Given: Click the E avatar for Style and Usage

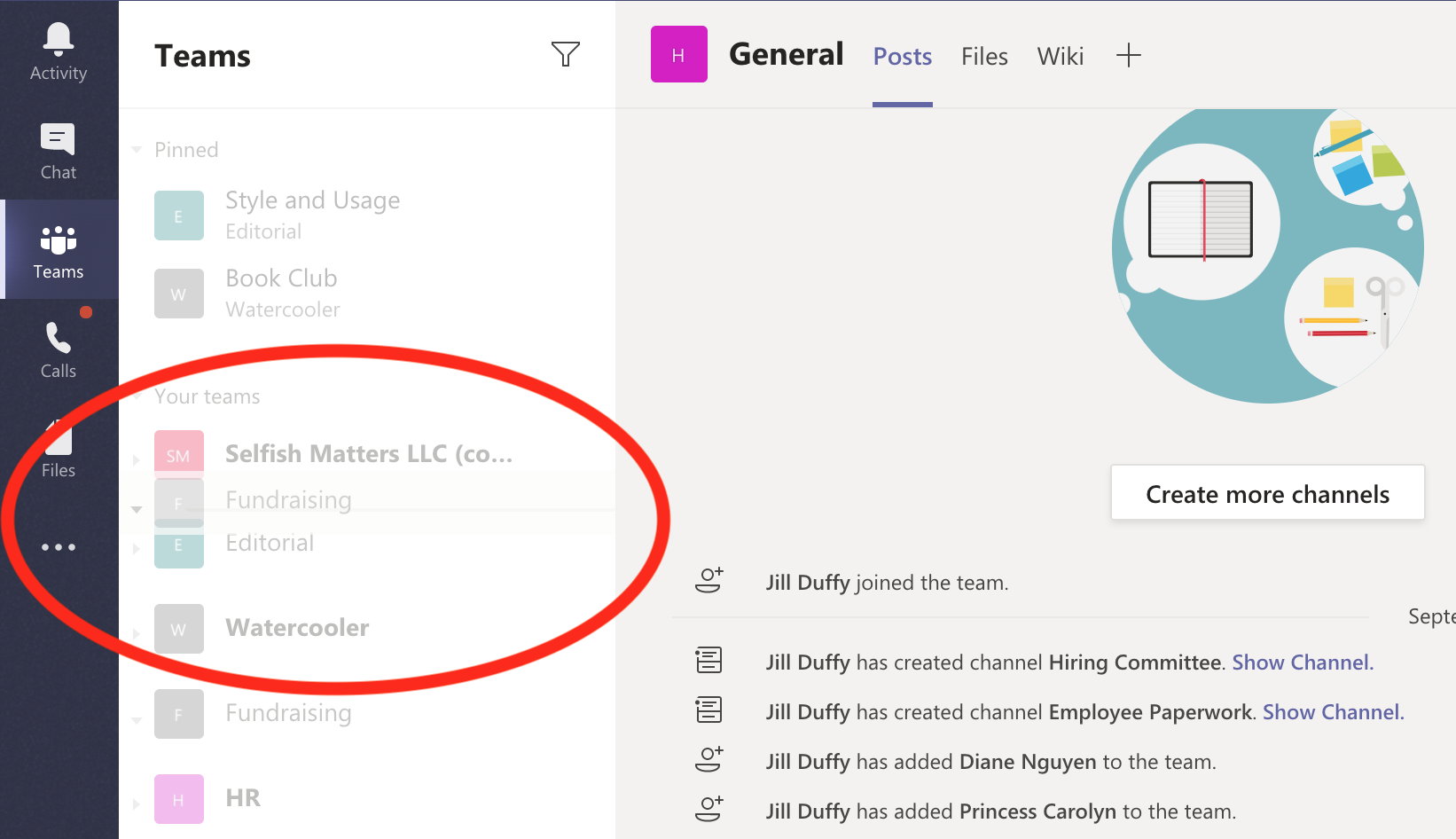Looking at the screenshot, I should pyautogui.click(x=179, y=216).
